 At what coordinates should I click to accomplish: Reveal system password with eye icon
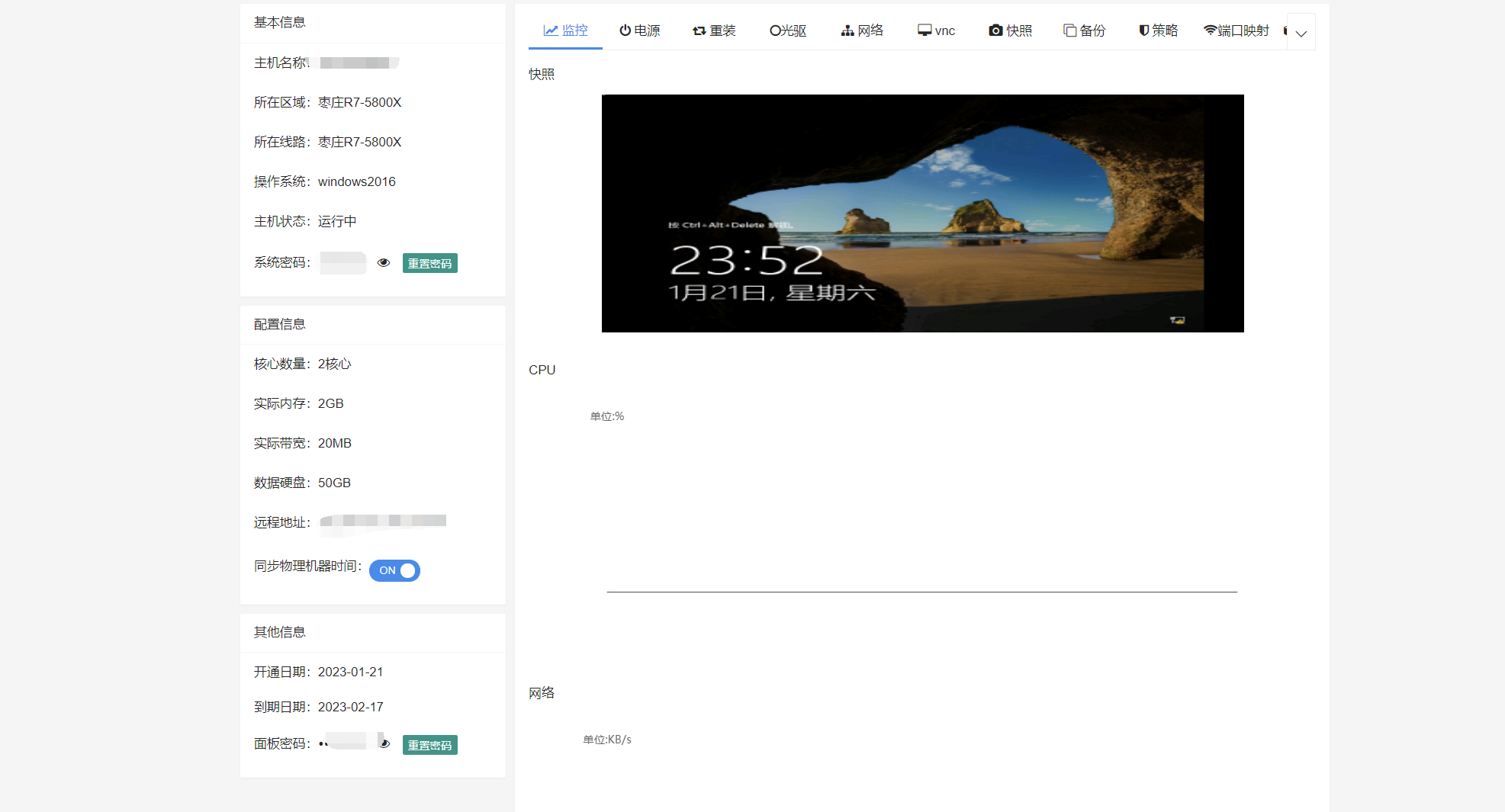[384, 262]
